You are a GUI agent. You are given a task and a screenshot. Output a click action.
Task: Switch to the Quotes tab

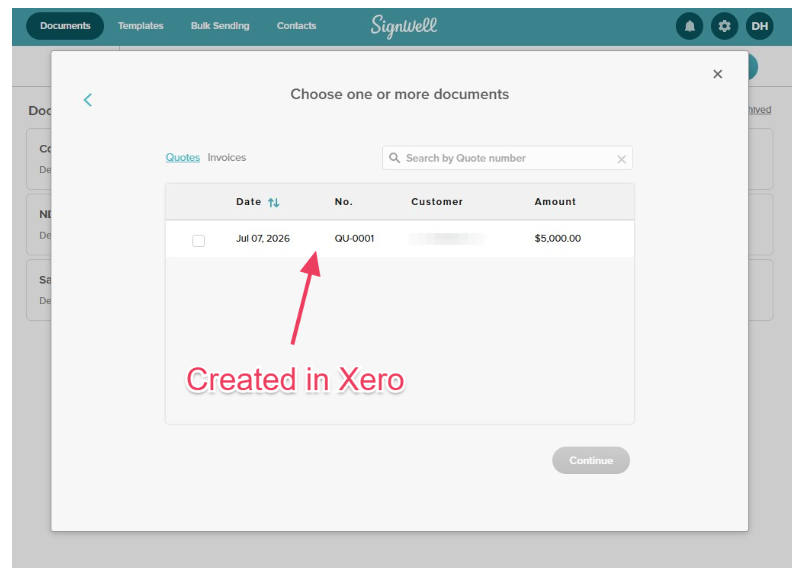pyautogui.click(x=183, y=158)
